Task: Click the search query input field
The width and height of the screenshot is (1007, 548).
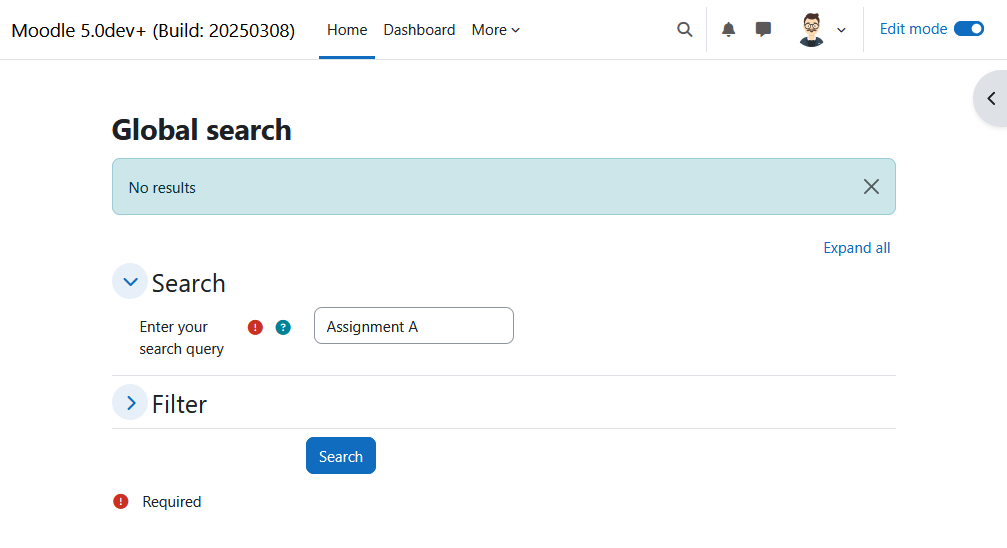Action: click(414, 326)
